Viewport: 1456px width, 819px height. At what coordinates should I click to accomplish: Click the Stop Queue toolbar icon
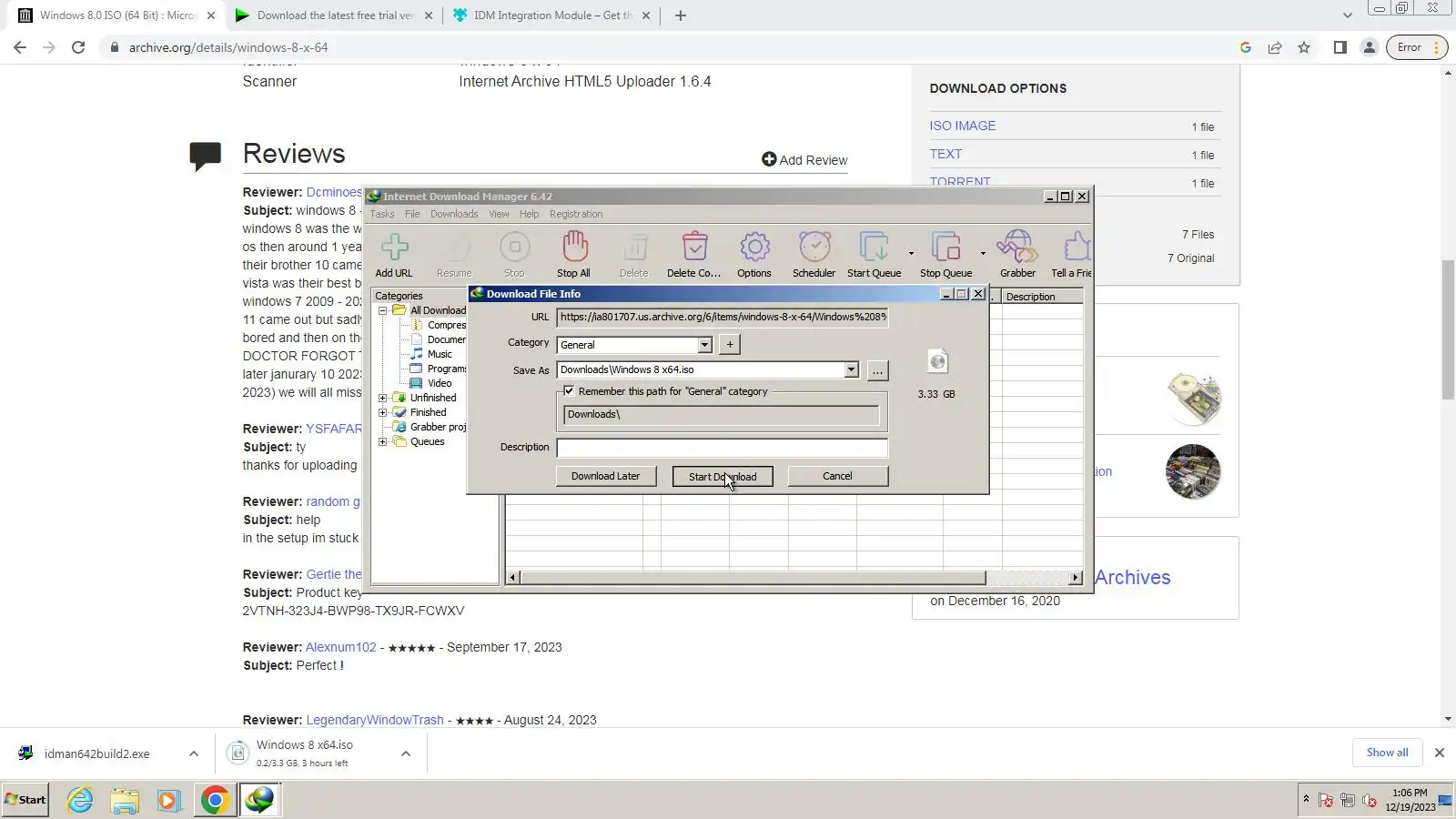945,255
